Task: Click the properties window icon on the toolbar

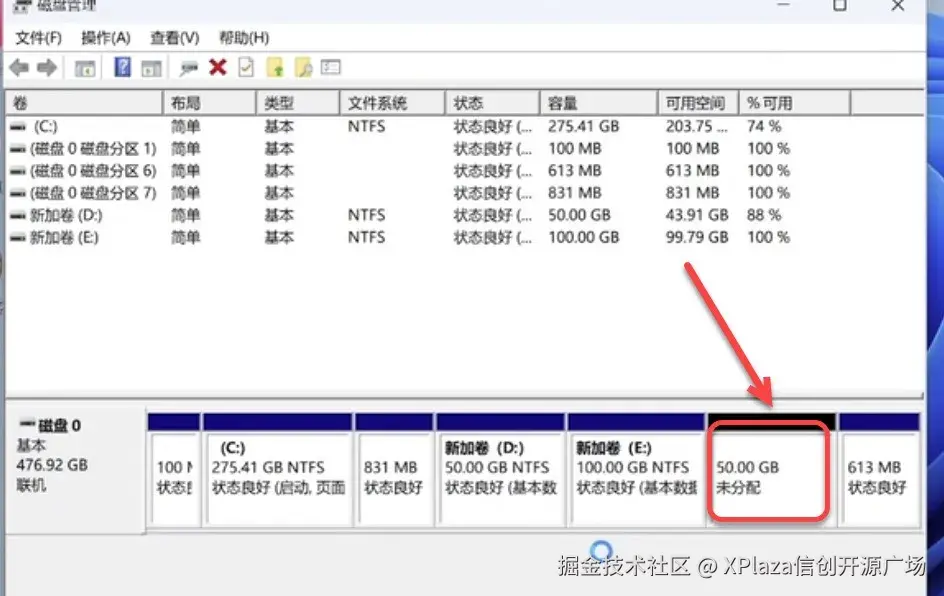Action: point(150,68)
